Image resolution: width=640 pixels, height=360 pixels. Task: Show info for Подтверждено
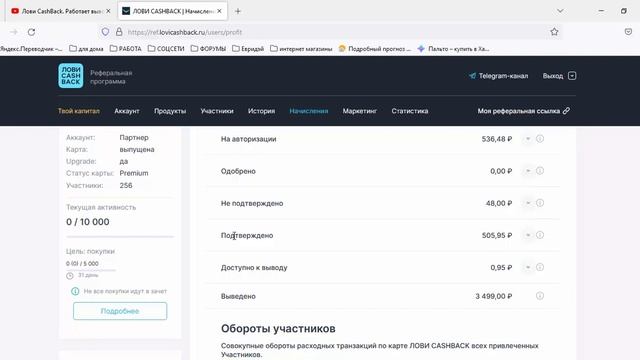[x=540, y=235]
